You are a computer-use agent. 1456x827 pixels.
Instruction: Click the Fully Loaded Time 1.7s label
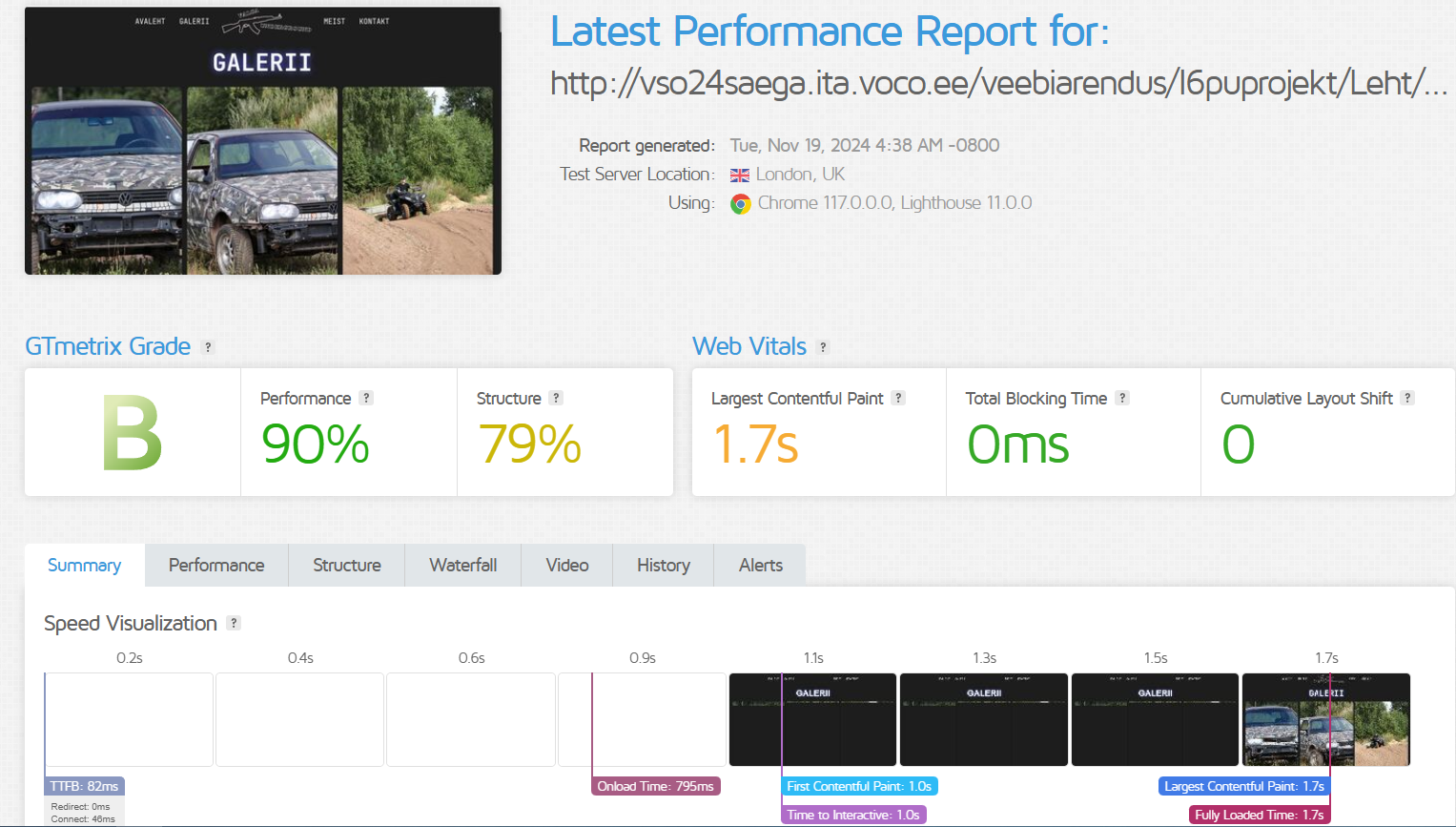(1259, 815)
